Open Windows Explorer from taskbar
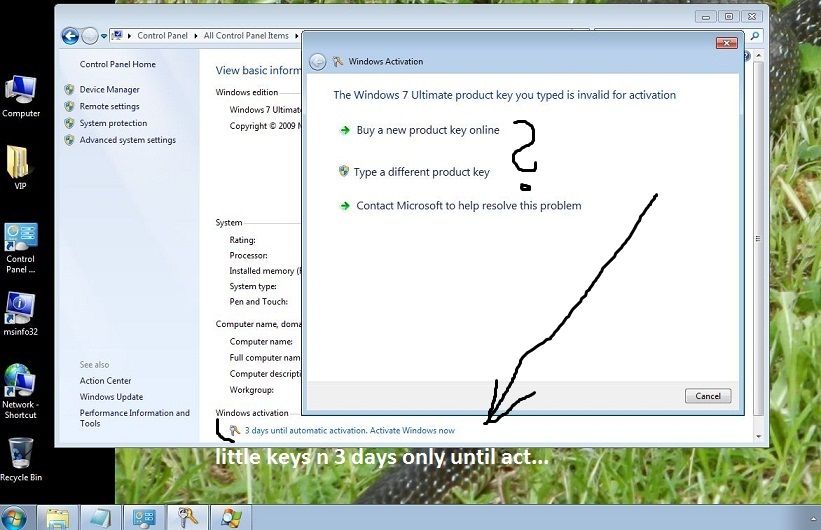This screenshot has height=530, width=821. [58, 518]
